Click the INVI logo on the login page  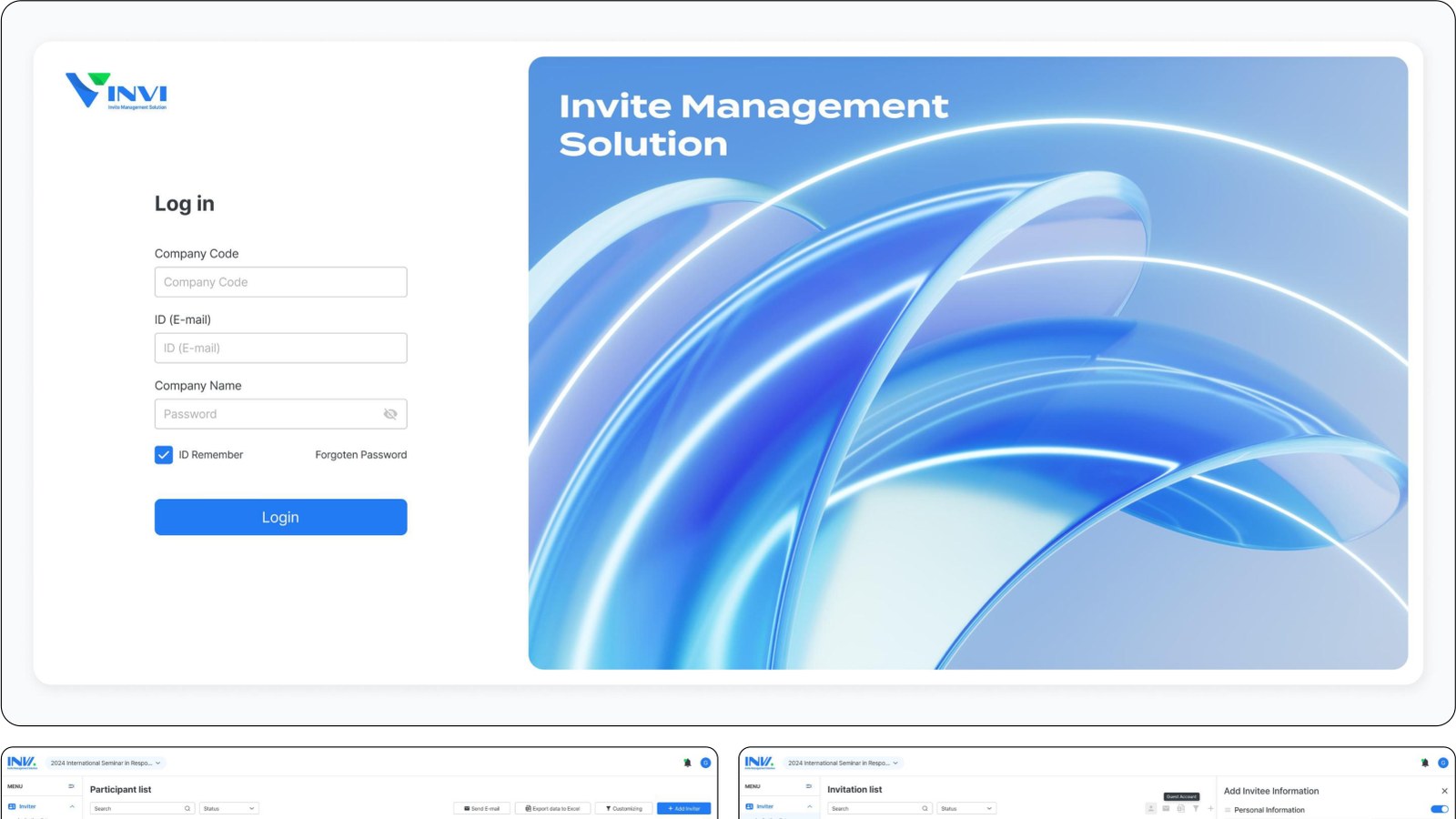116,92
